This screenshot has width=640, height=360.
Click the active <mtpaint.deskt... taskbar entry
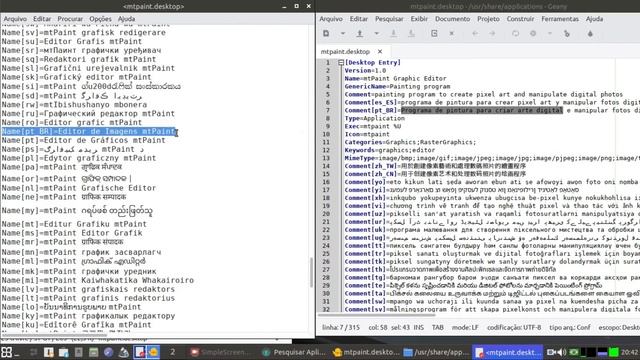(508, 352)
